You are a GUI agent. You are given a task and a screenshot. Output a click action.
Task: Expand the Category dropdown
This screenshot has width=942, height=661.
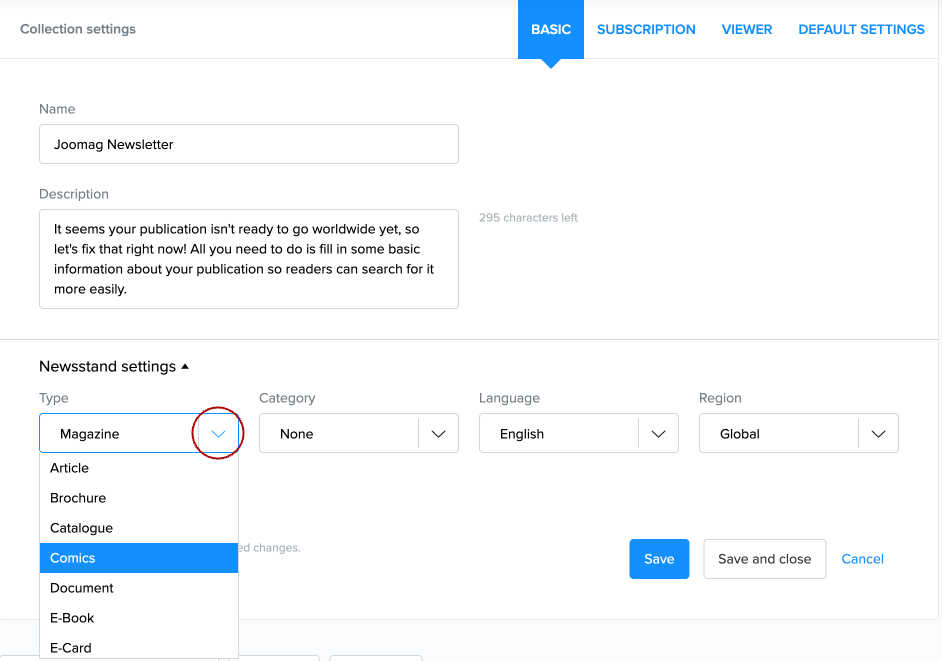(x=438, y=434)
